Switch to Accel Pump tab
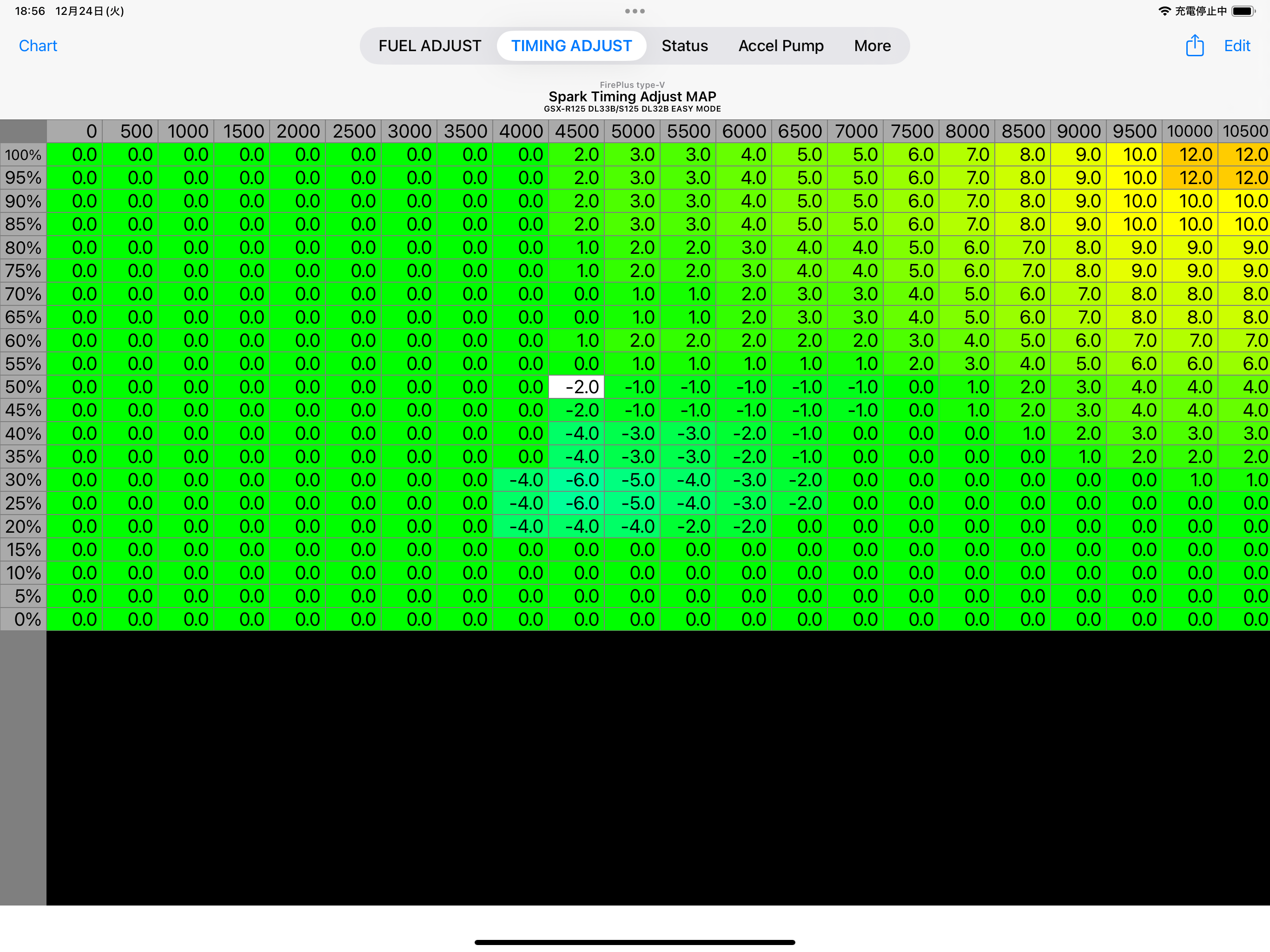This screenshot has height=952, width=1270. coord(781,46)
